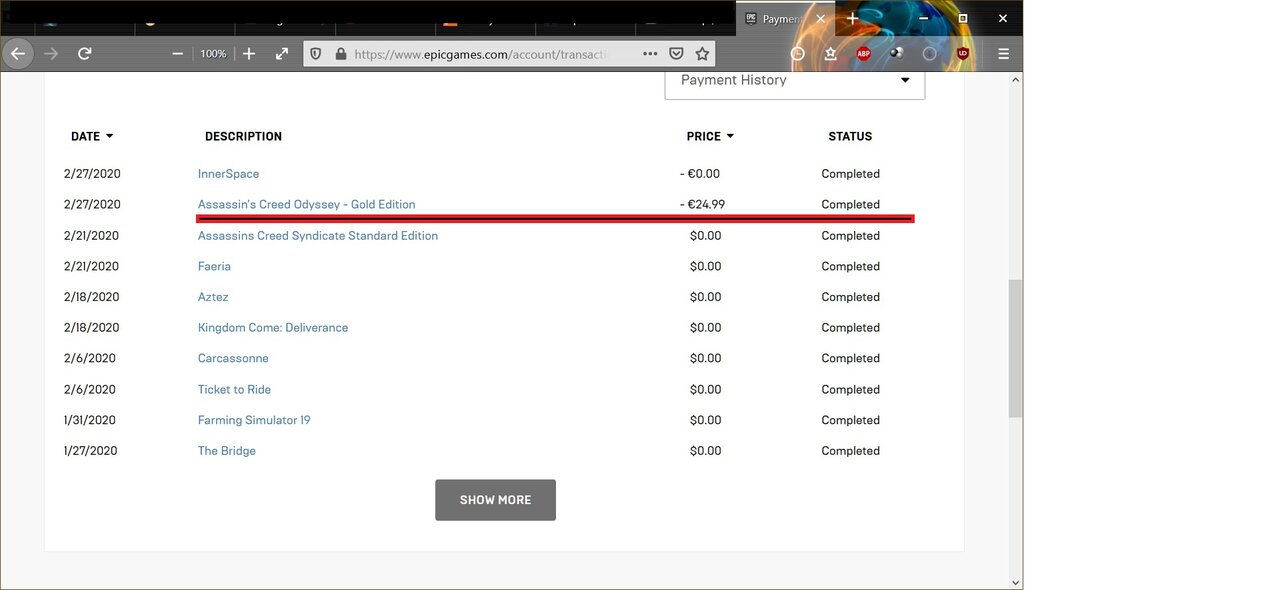The image size is (1280, 590).
Task: Open the Adblock Plus extension
Action: 863,54
